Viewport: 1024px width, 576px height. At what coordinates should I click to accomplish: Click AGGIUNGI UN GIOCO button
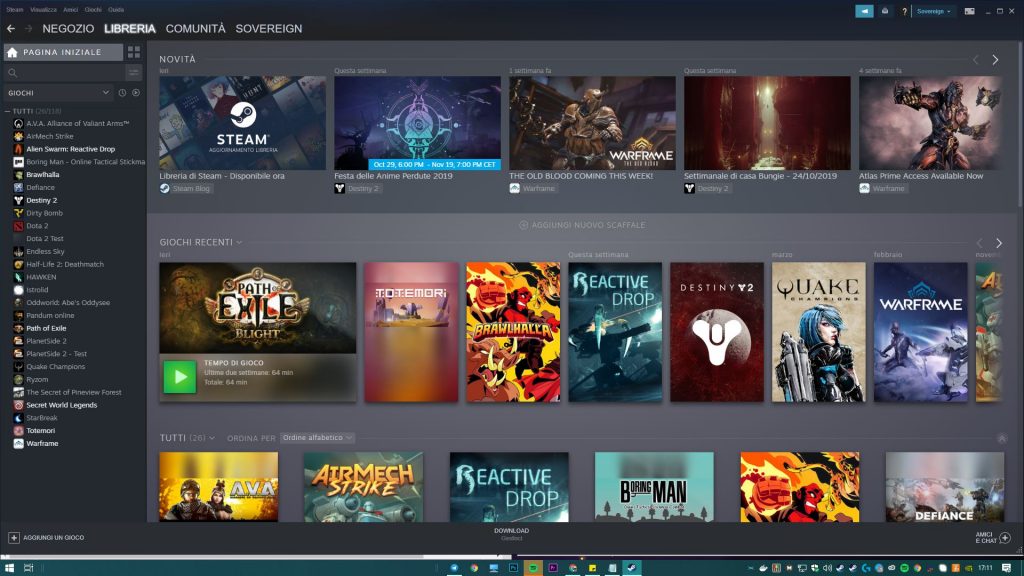pyautogui.click(x=46, y=538)
